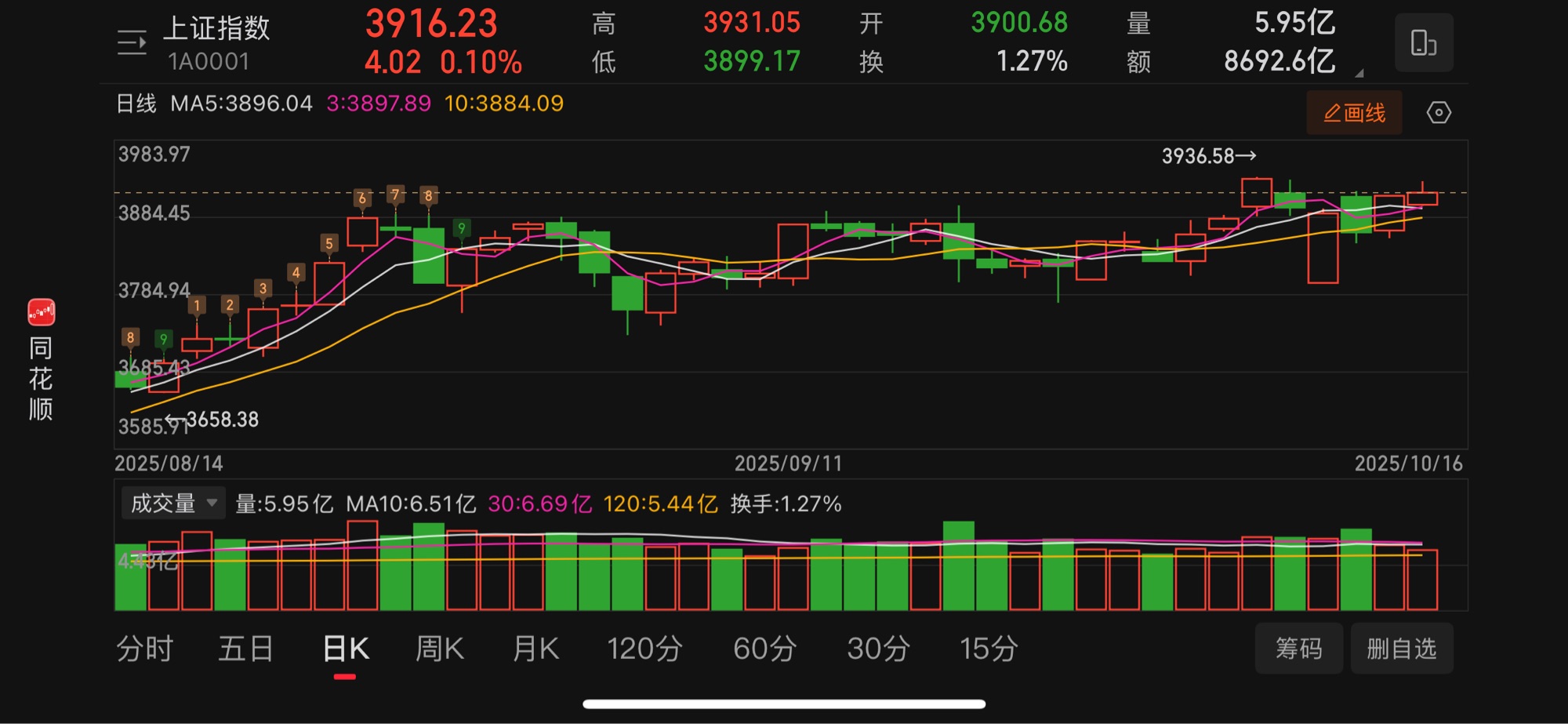The image size is (1568, 724).
Task: Tap the 3936.58 high price marker
Action: coord(1208,156)
